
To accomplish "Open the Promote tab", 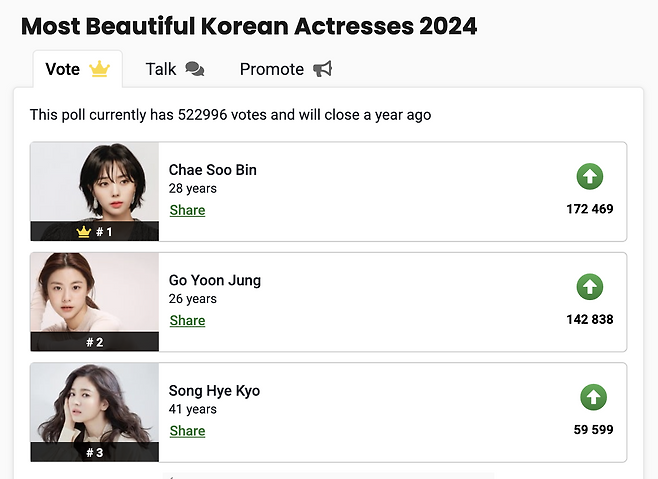I will point(271,69).
